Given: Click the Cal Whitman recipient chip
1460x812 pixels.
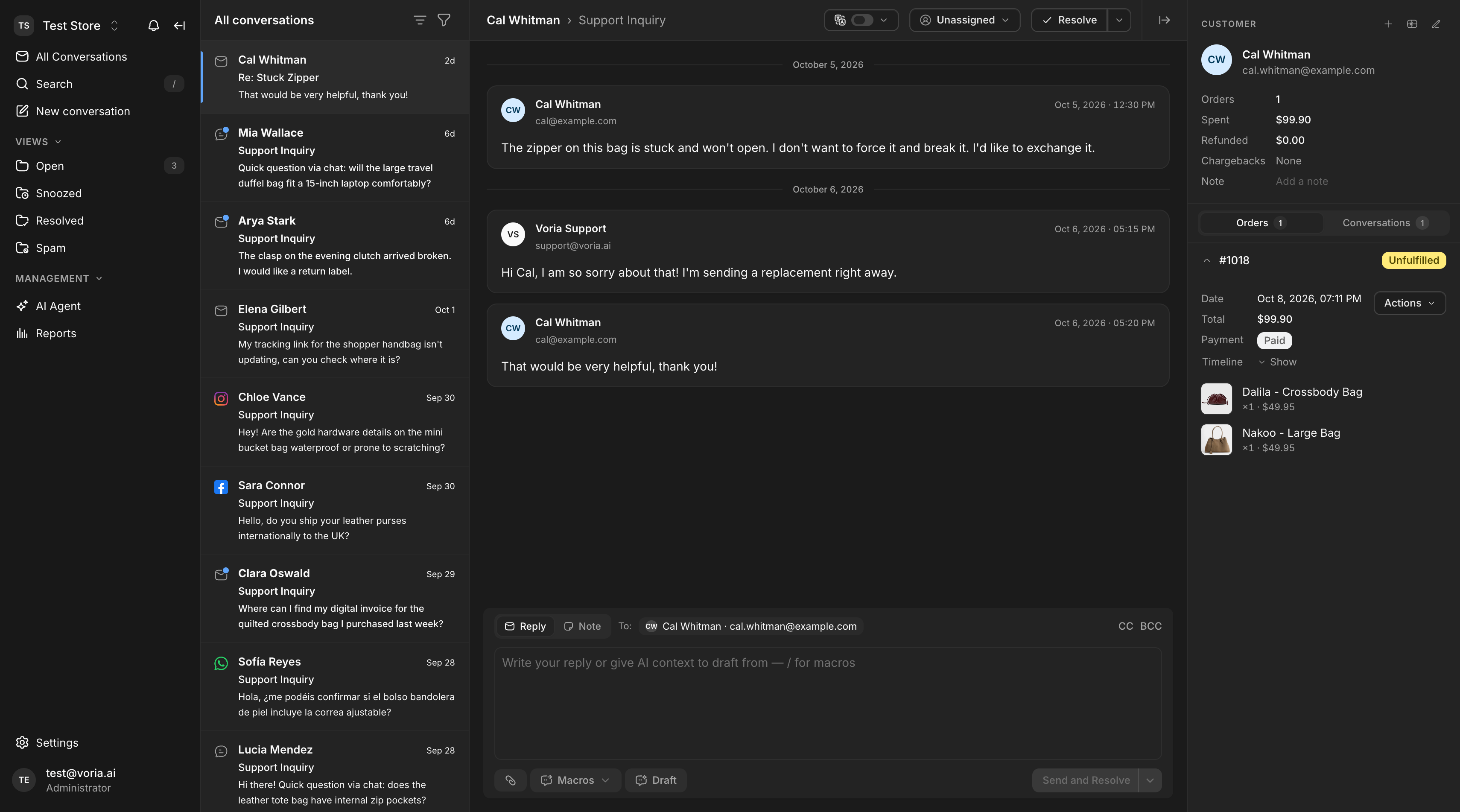Looking at the screenshot, I should (750, 626).
